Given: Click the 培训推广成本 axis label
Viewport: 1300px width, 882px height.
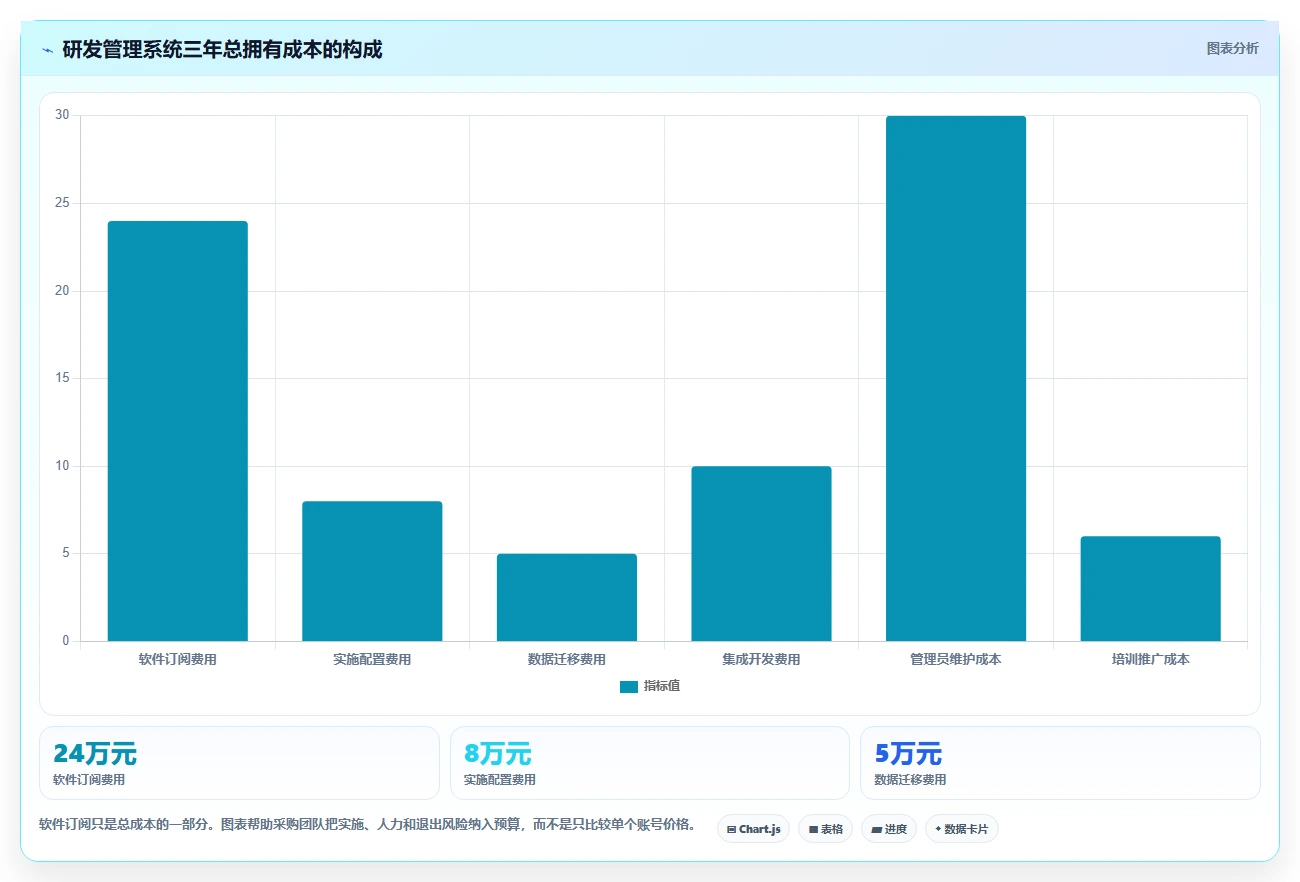Looking at the screenshot, I should click(1150, 660).
